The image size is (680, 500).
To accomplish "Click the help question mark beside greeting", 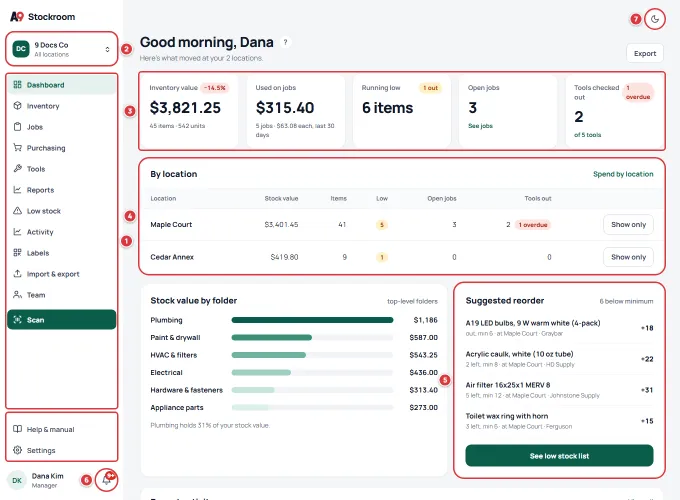I will [285, 42].
